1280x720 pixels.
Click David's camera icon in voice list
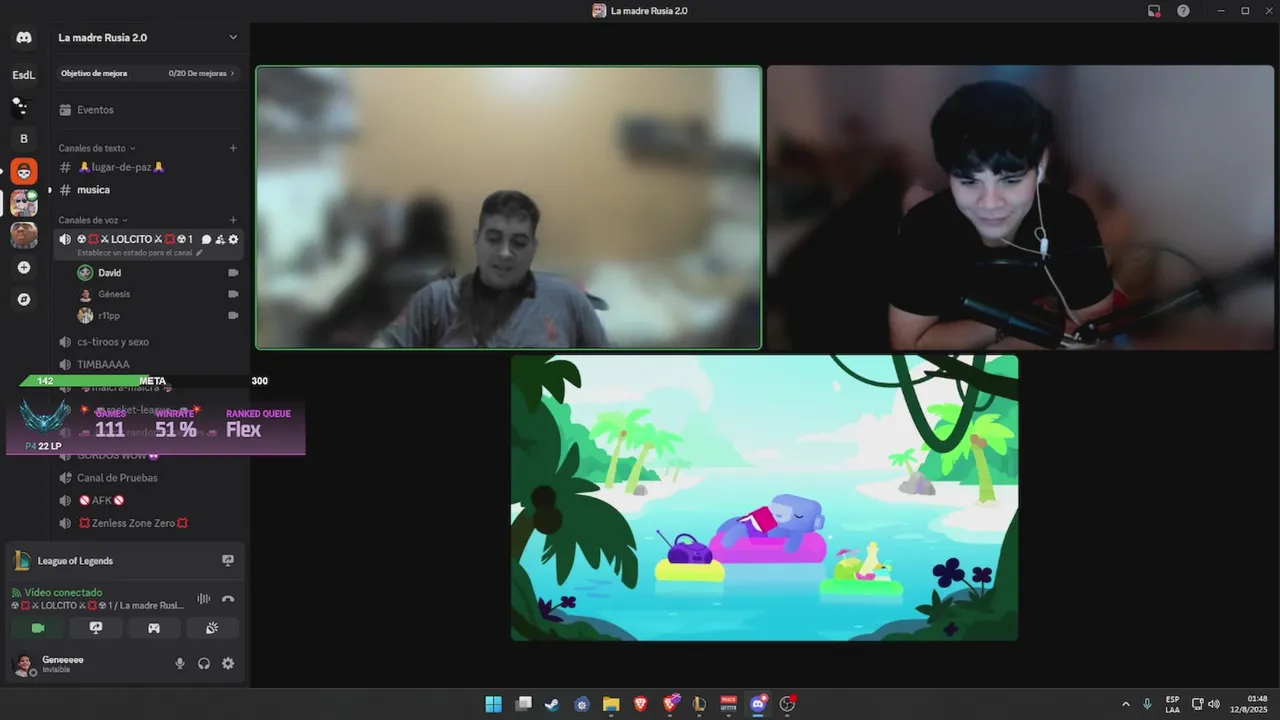(x=233, y=273)
